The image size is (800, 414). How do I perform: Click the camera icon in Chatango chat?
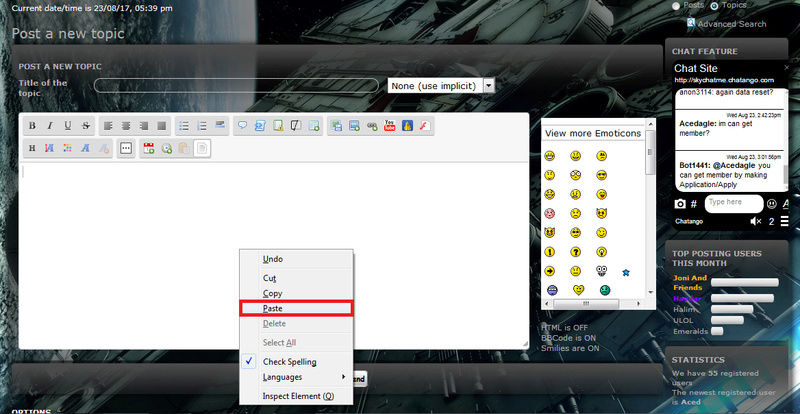[680, 204]
